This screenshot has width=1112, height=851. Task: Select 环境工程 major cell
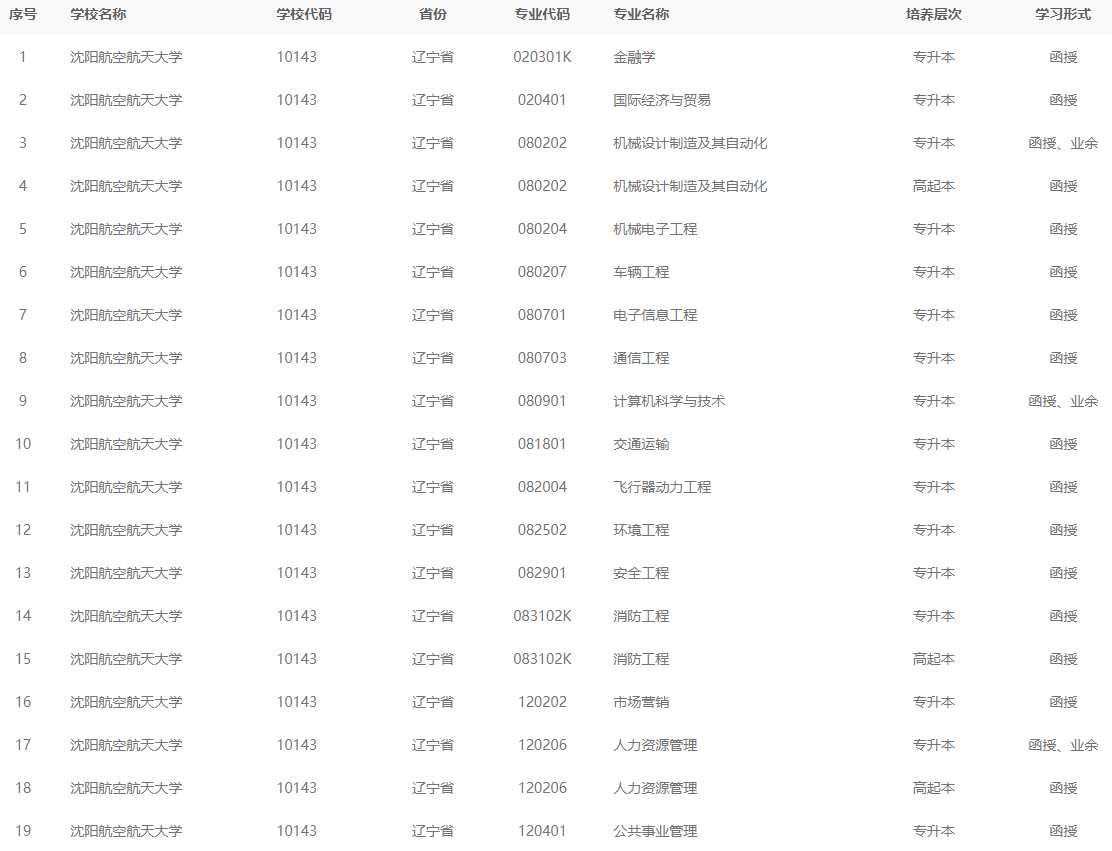tap(641, 530)
